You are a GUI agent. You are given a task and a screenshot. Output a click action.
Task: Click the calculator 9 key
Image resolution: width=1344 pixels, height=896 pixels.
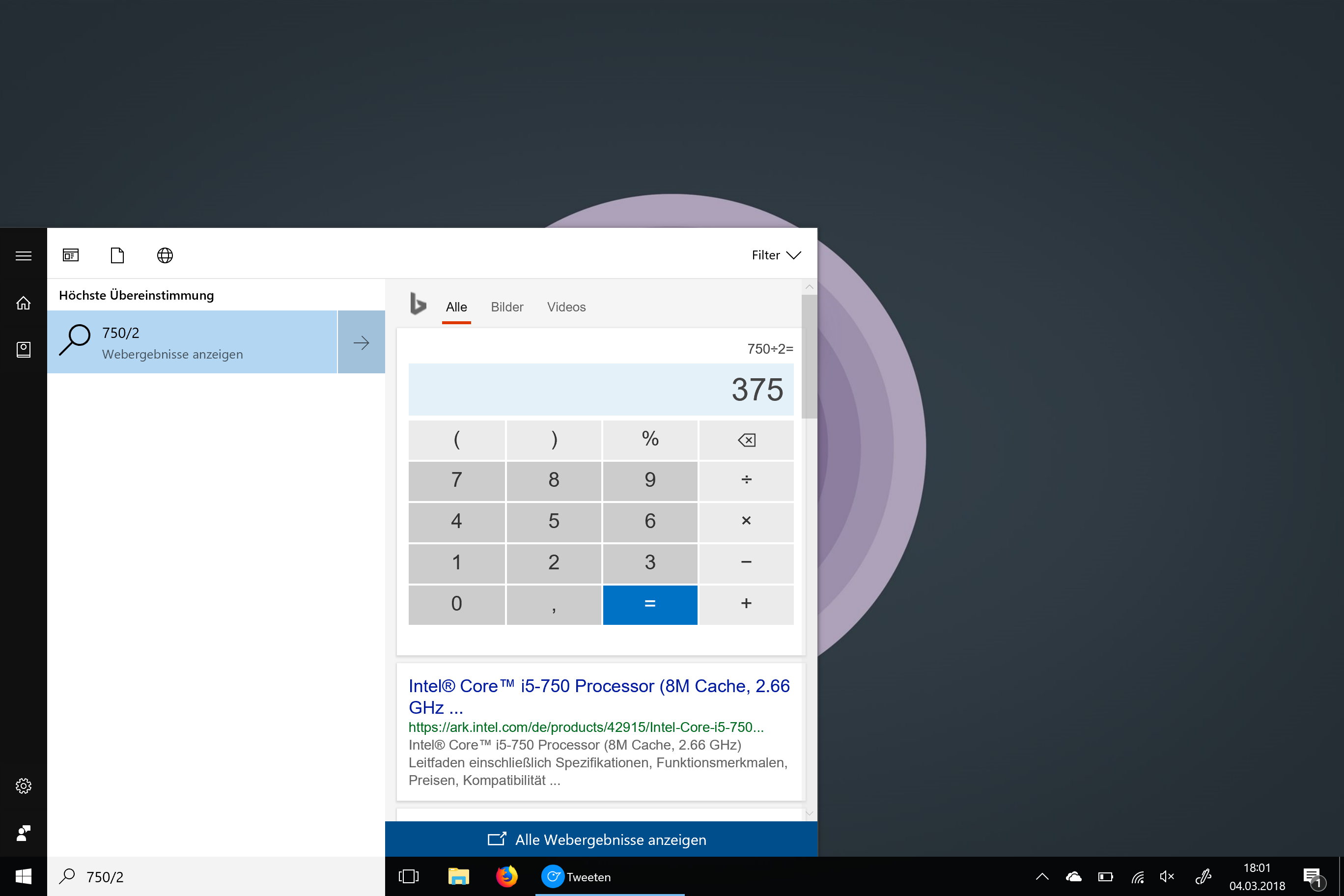pos(650,480)
